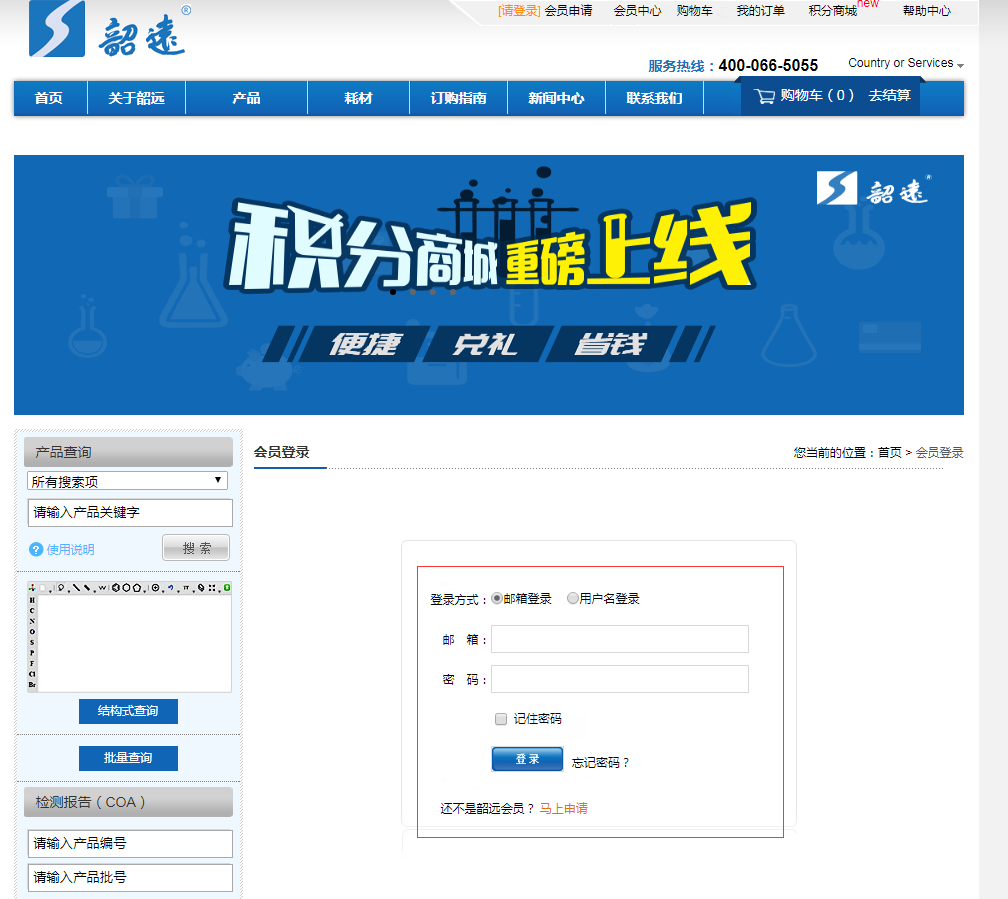Click the first banner carousel dot
Viewport: 1008px width, 899px height.
click(x=393, y=292)
